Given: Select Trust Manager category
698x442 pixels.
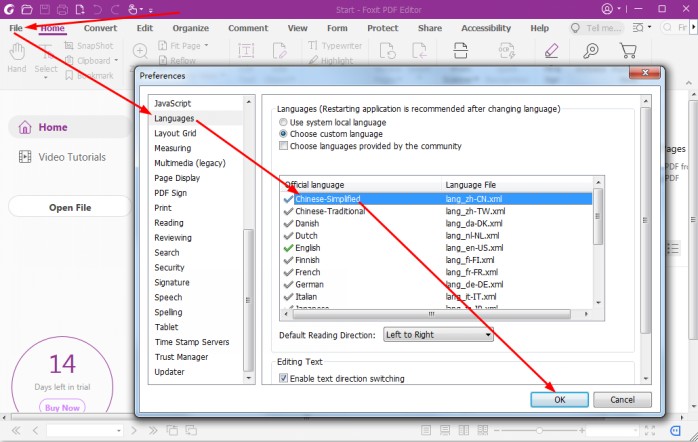Looking at the screenshot, I should (x=181, y=357).
